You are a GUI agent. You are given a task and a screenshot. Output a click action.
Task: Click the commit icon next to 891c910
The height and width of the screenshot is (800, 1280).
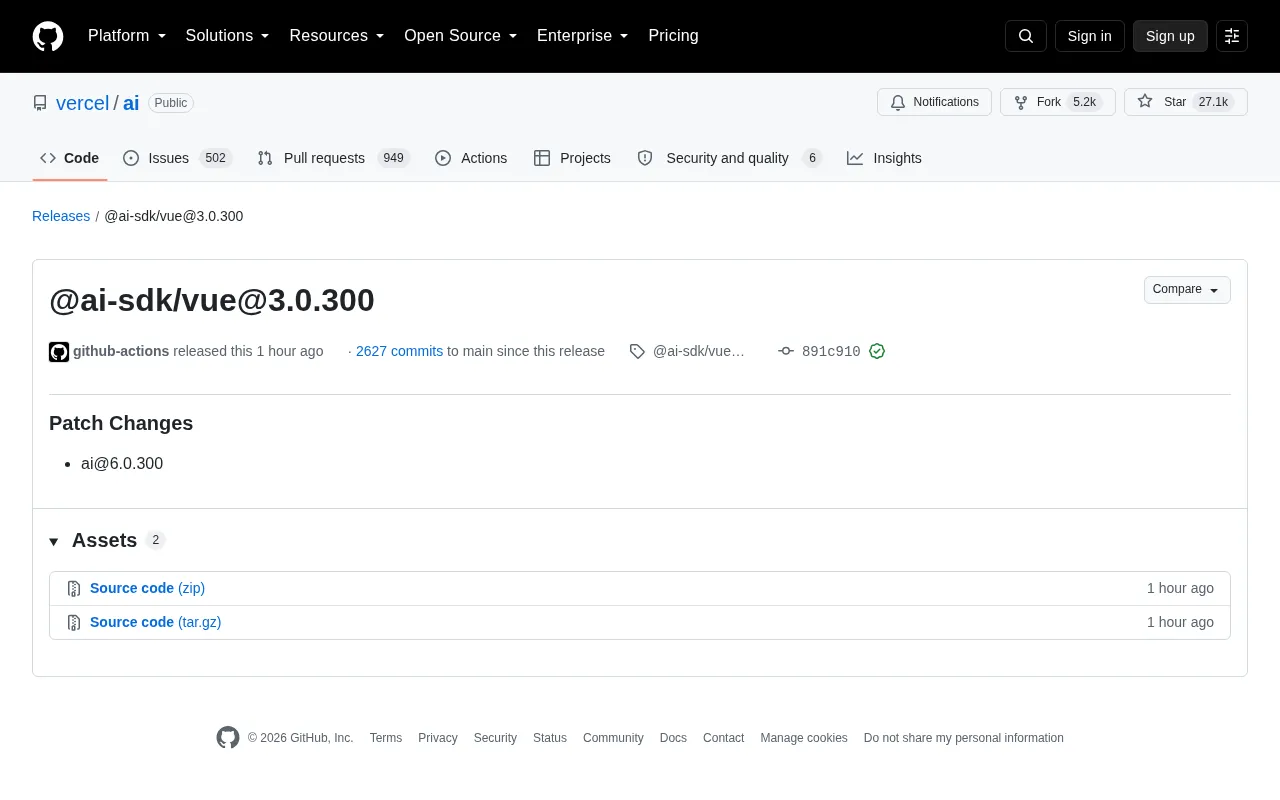(x=786, y=351)
